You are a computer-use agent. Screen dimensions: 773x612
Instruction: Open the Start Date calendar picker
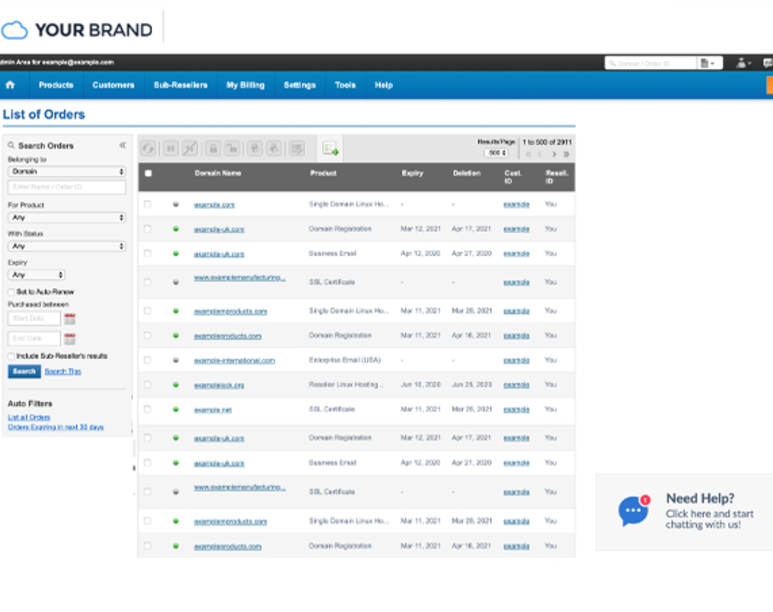[x=70, y=319]
